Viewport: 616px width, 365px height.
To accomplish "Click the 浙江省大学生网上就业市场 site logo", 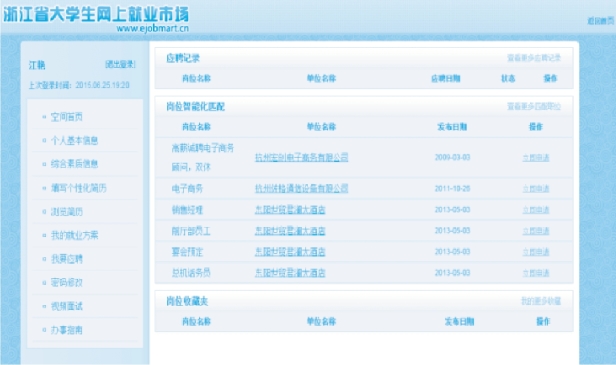I will click(x=96, y=14).
